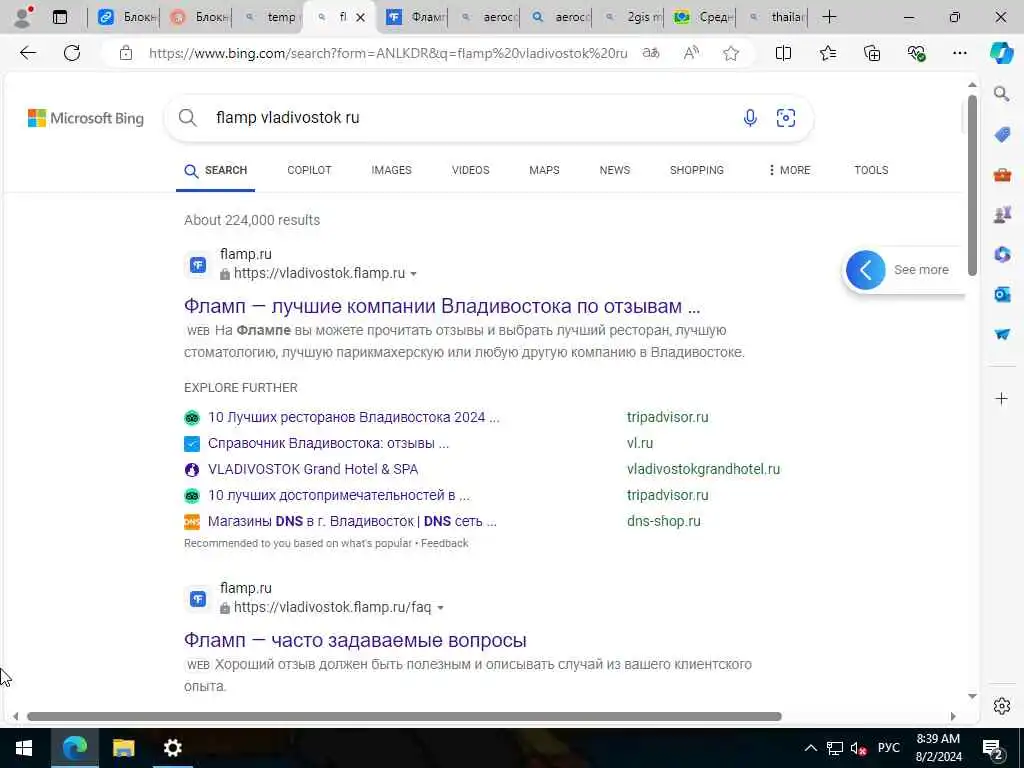Screen dimensions: 1024x768
Task: Open Фламп — часто задаваемые вопросы result
Action: (x=355, y=640)
